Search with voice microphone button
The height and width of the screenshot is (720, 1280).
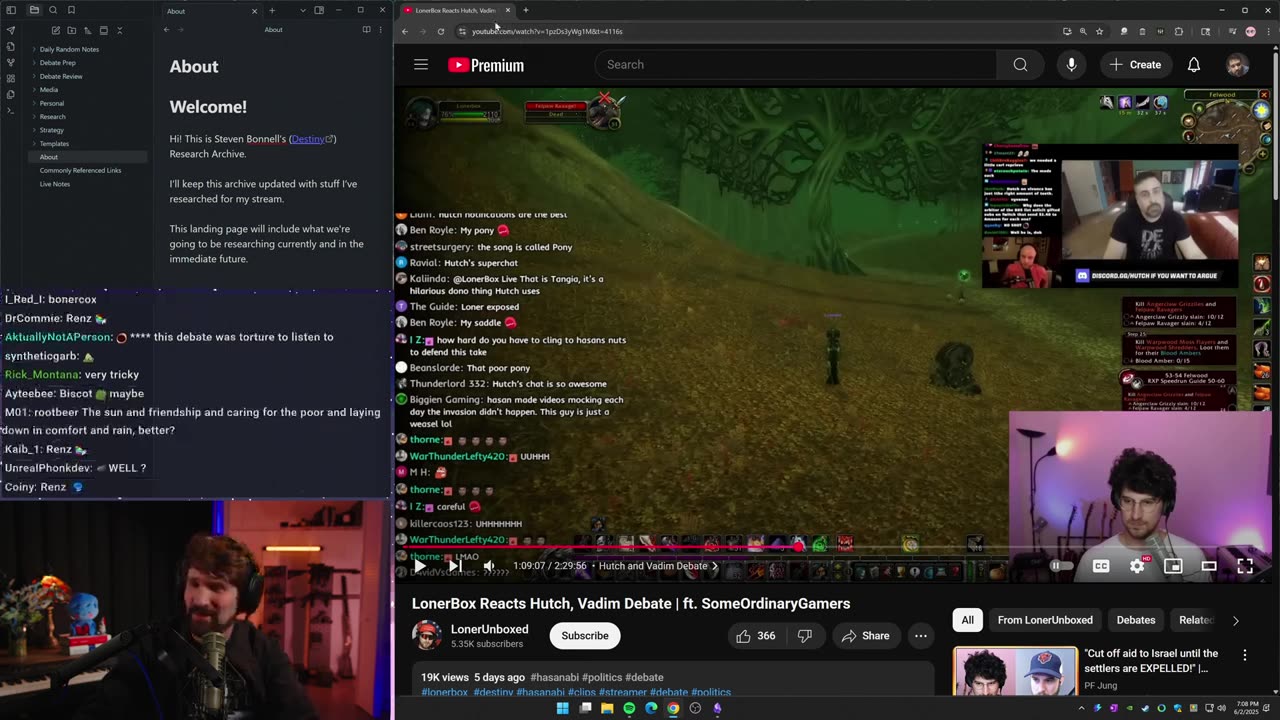point(1071,65)
